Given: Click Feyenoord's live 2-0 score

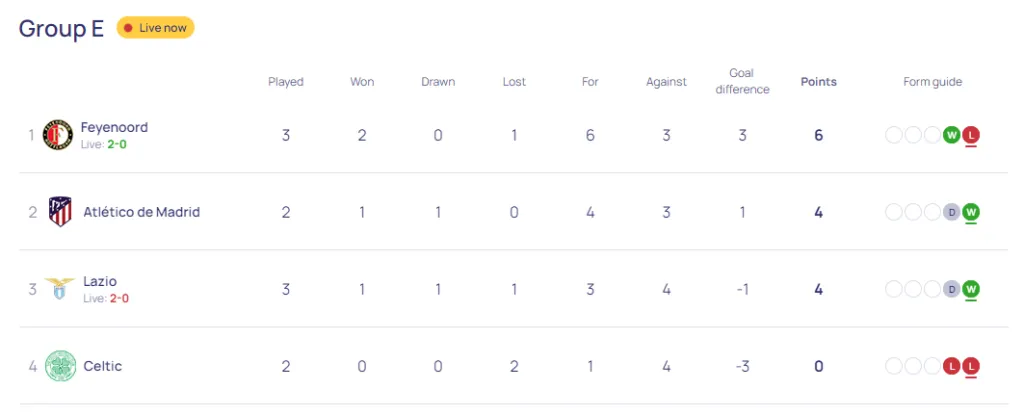Looking at the screenshot, I should [116, 144].
